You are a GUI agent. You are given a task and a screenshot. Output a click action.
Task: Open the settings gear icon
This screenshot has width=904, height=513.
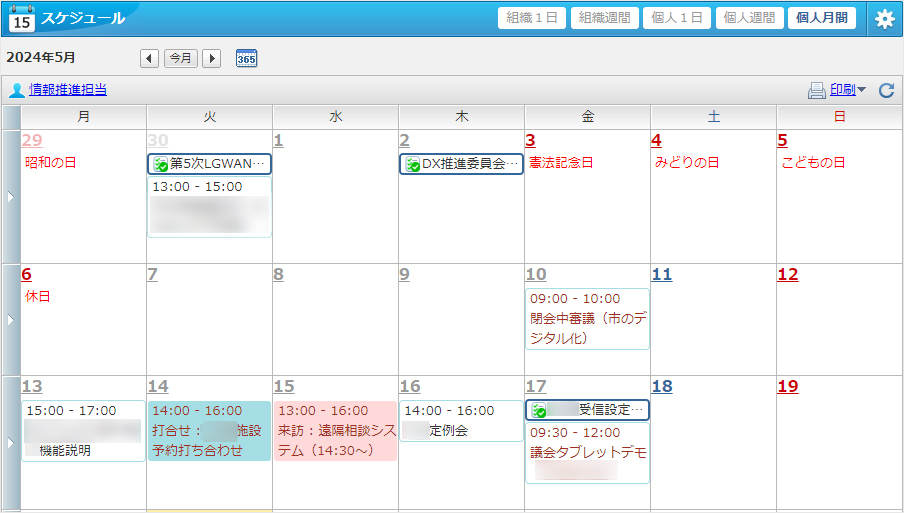click(884, 19)
